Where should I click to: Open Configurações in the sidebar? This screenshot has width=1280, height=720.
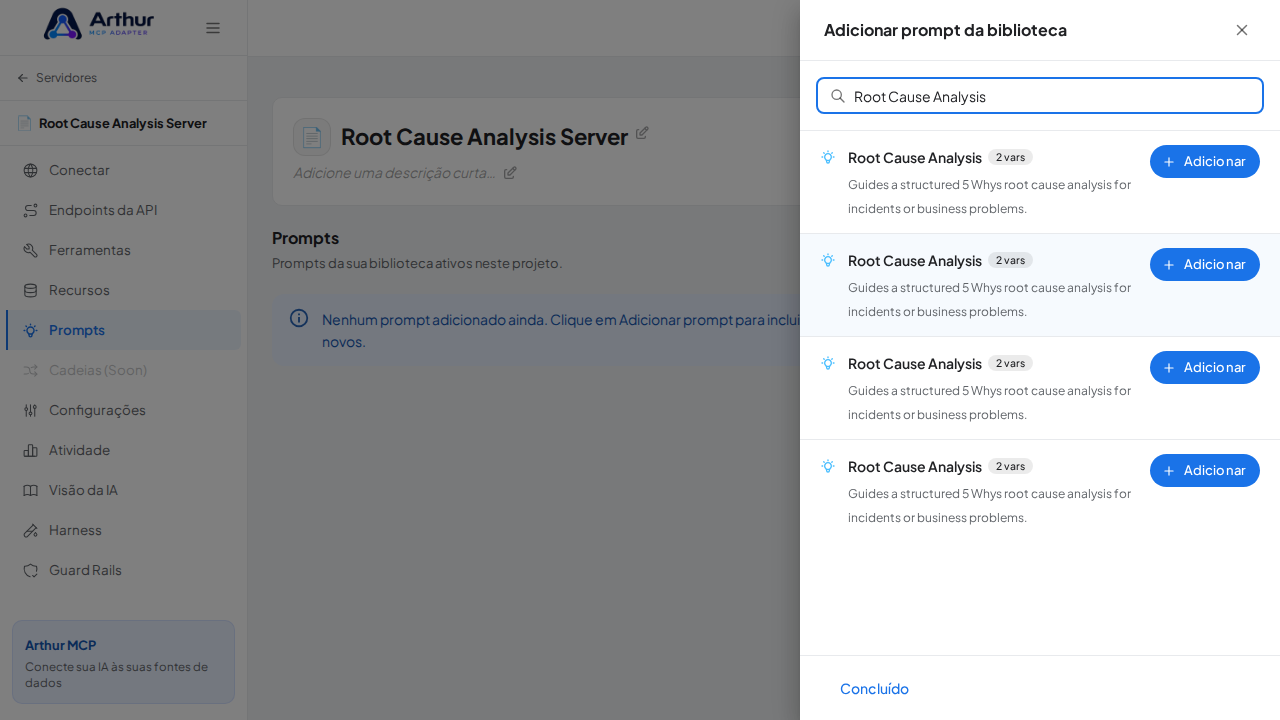click(123, 410)
